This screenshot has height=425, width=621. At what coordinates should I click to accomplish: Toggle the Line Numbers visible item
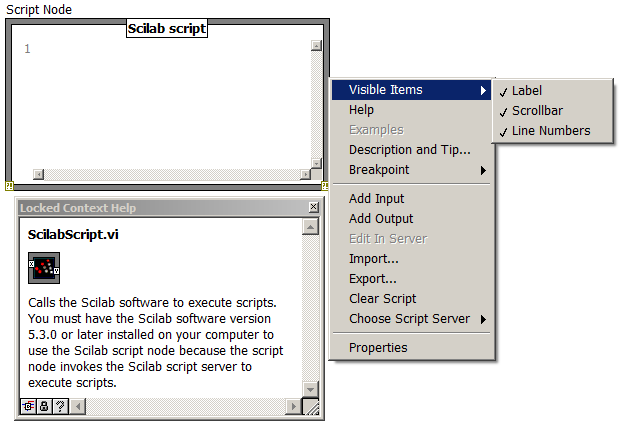552,131
